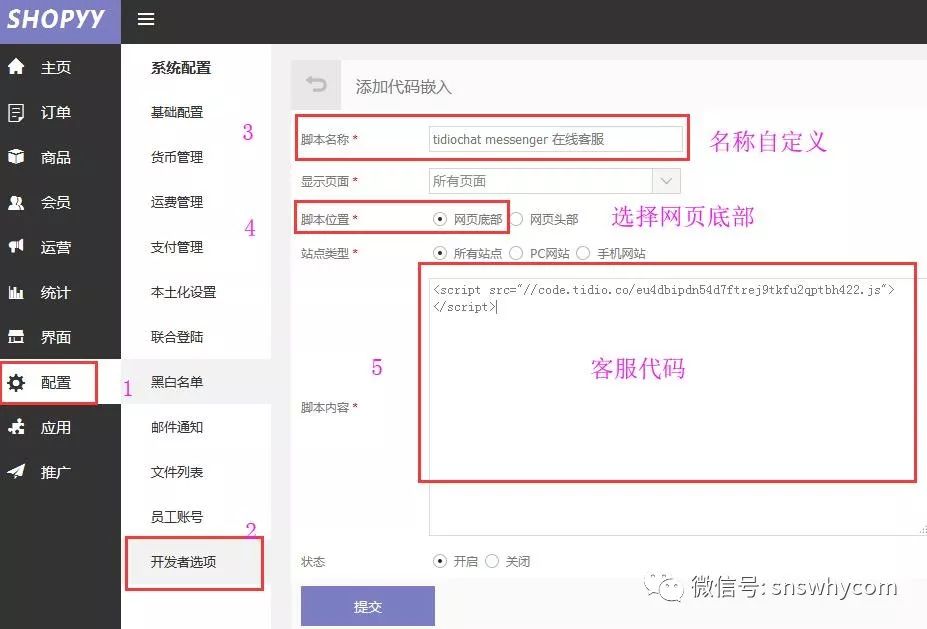Click the 会员 (Members) sidebar icon
This screenshot has width=927, height=629.
(14, 202)
